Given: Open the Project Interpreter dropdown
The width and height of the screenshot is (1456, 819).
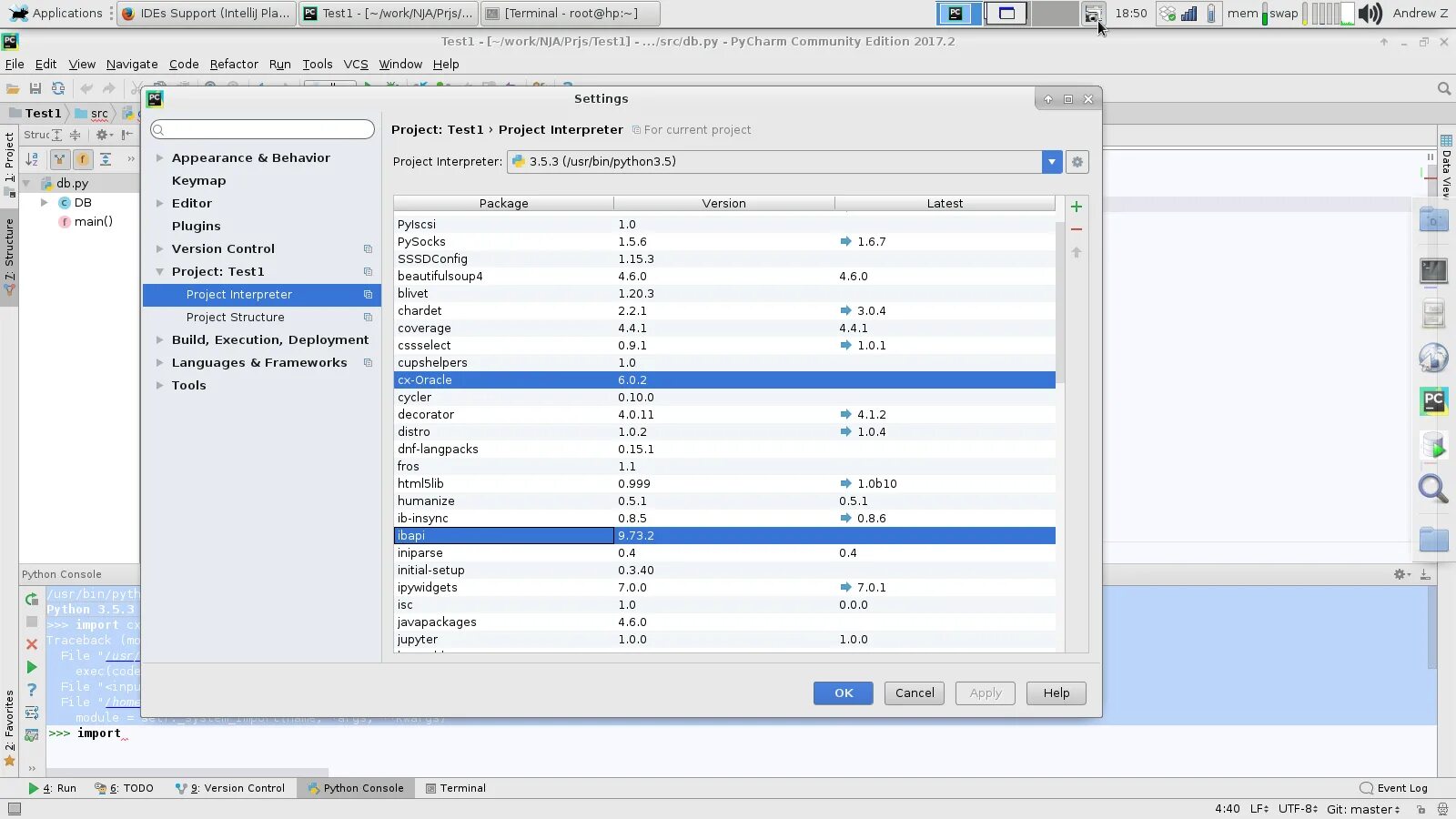Looking at the screenshot, I should coord(1052,162).
